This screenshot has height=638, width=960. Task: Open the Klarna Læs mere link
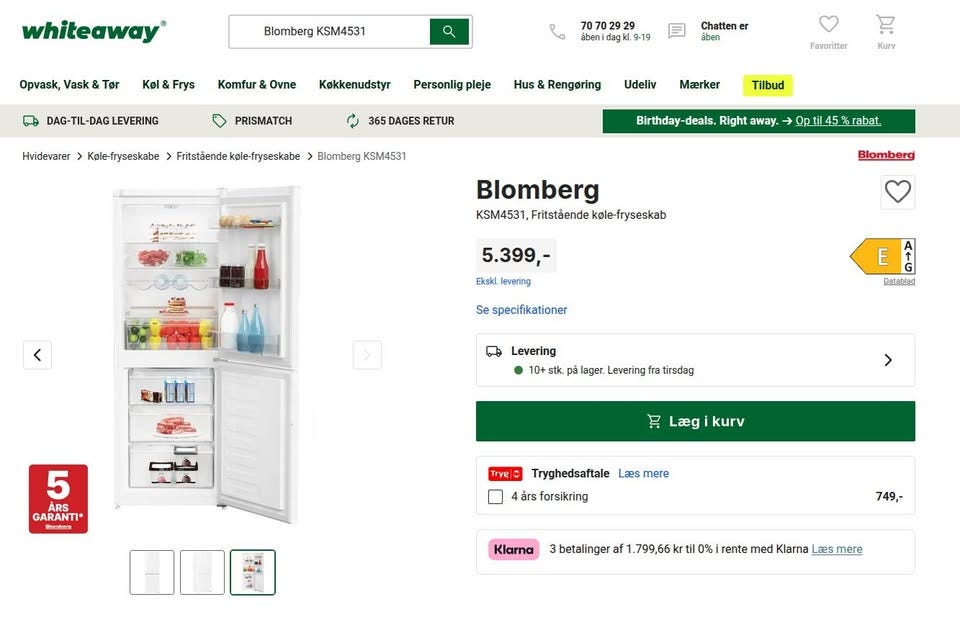[x=836, y=549]
